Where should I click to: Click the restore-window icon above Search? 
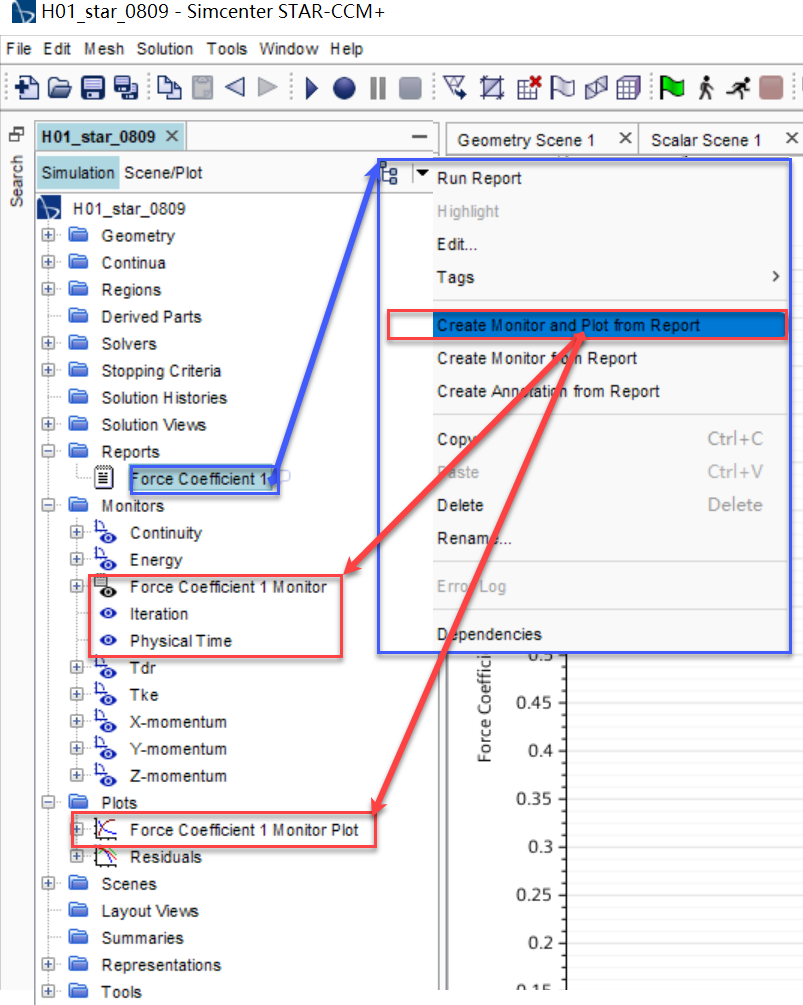(16, 135)
